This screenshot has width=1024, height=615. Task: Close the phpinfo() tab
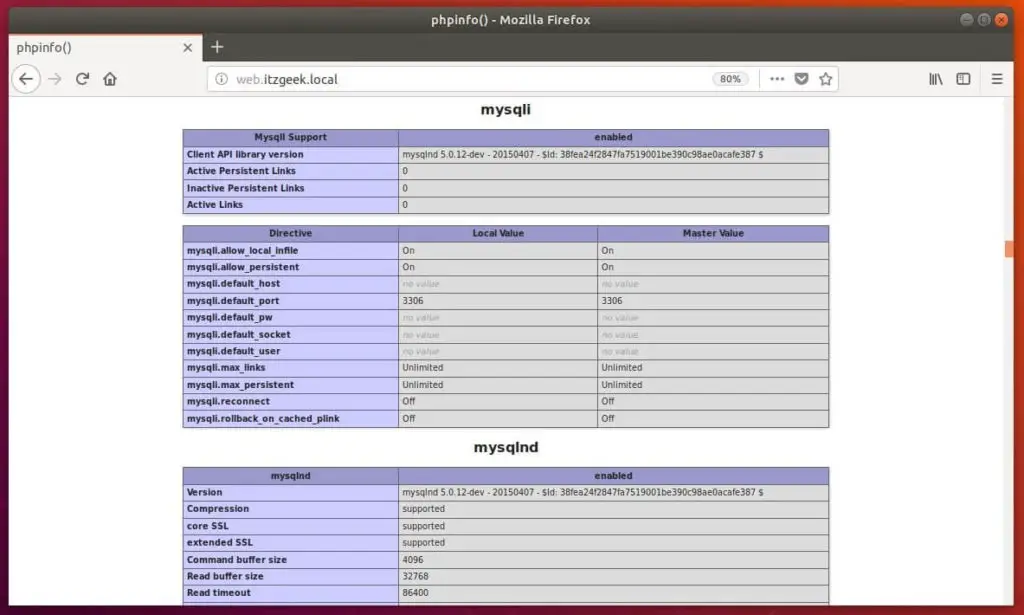[x=187, y=48]
